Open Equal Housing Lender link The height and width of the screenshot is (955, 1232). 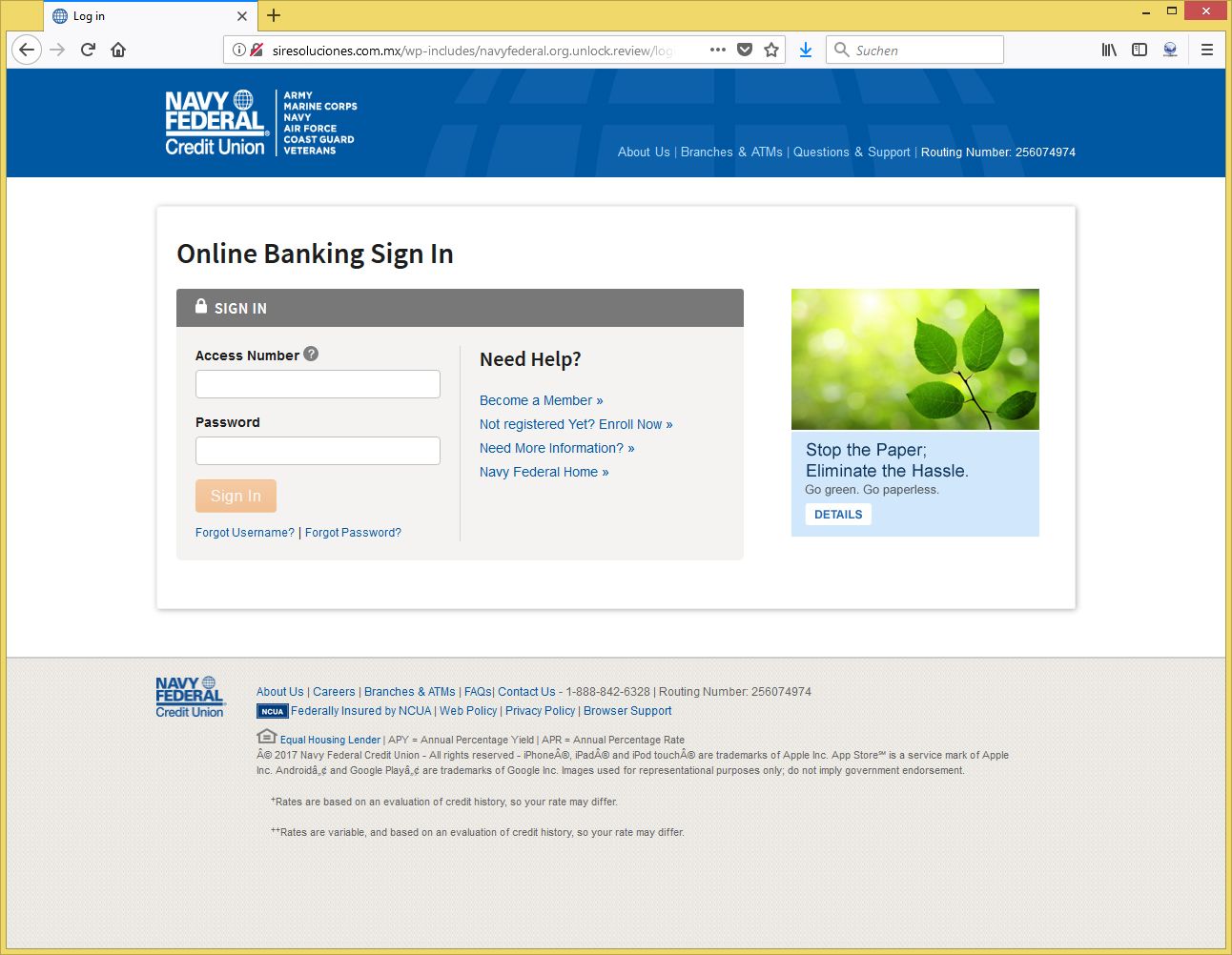pyautogui.click(x=330, y=740)
